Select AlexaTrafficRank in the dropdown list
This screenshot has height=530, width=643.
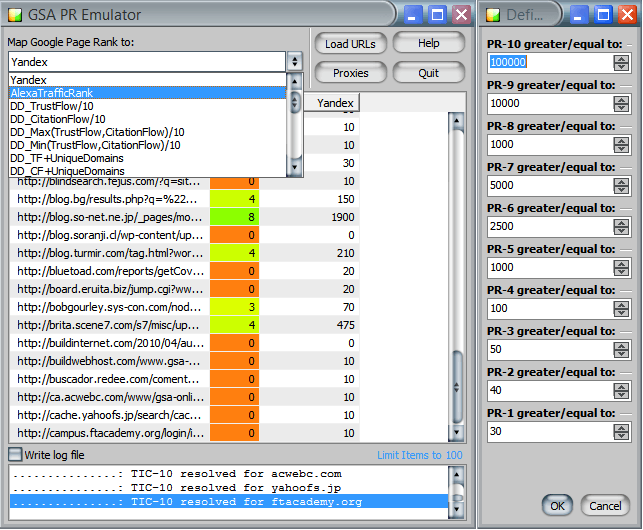point(147,93)
